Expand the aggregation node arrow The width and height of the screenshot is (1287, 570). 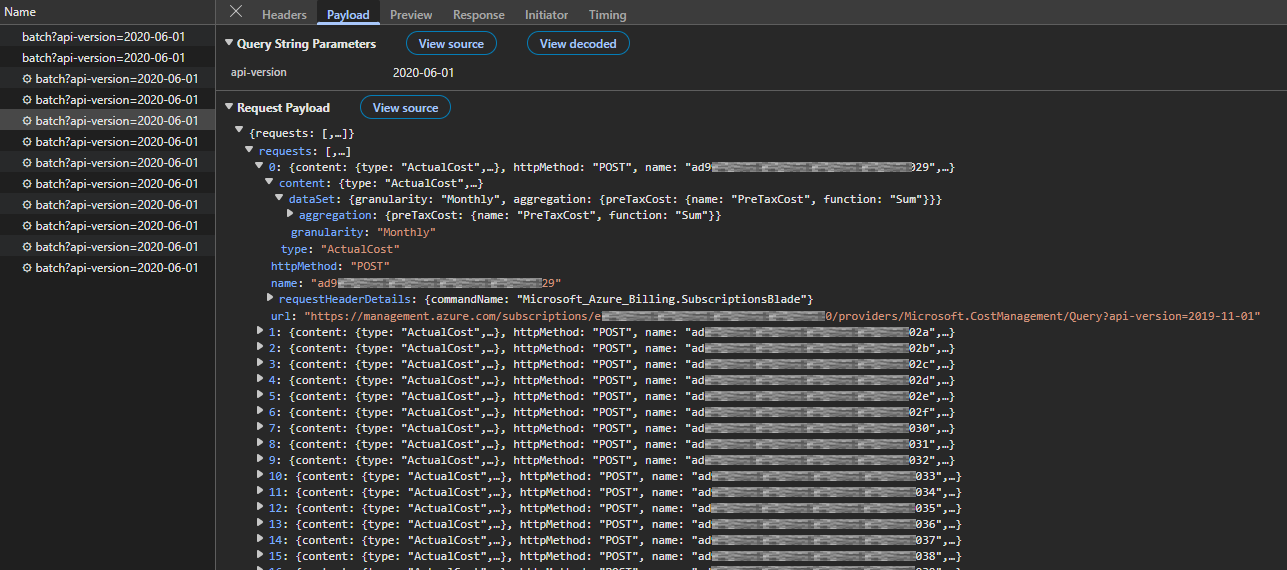290,215
